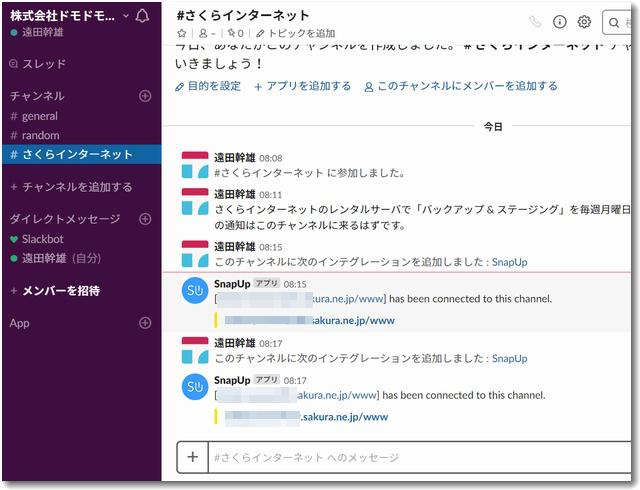Click the phone call icon
The height and width of the screenshot is (490, 640).
[535, 21]
